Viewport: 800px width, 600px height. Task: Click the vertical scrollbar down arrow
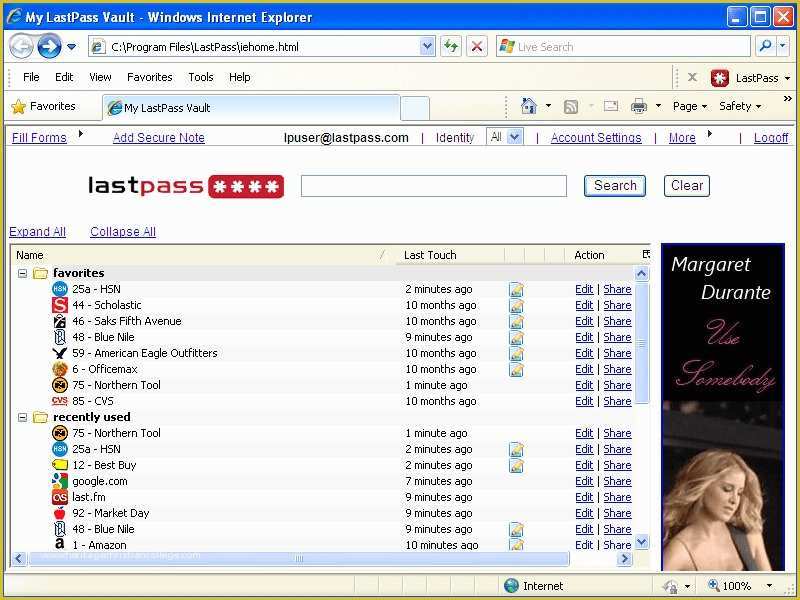pyautogui.click(x=642, y=542)
